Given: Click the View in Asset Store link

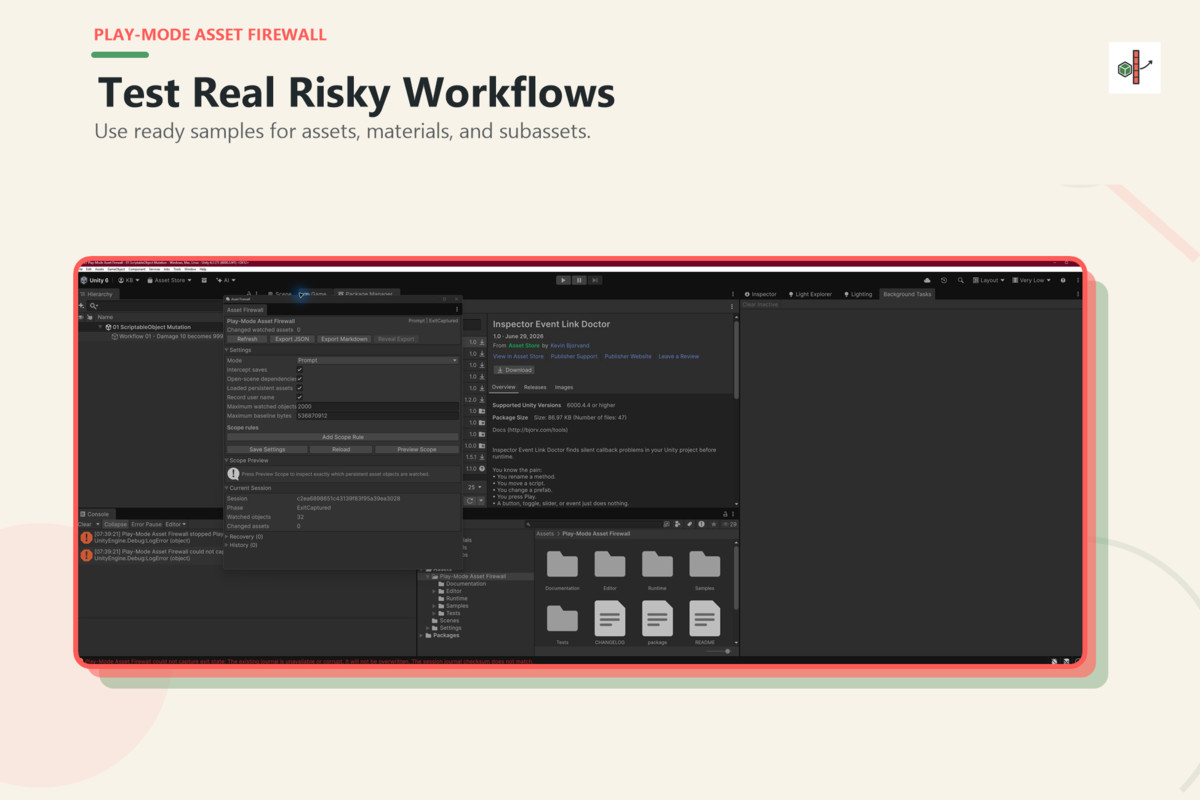Looking at the screenshot, I should coord(518,356).
